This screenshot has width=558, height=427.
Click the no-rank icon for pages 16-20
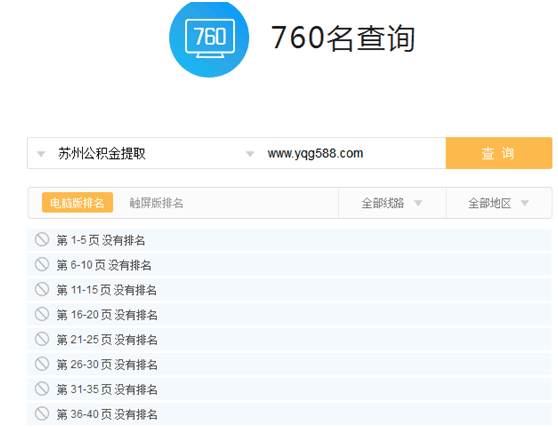point(42,314)
